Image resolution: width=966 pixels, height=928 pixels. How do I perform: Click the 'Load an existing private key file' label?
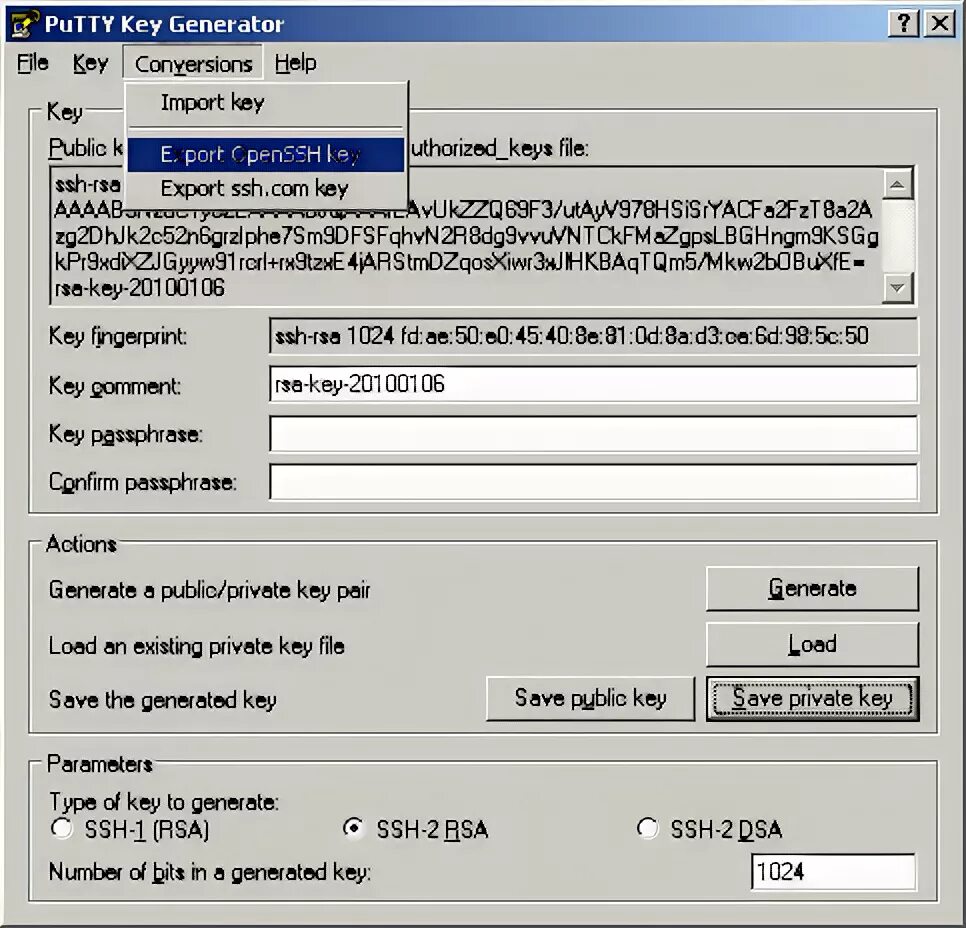197,646
